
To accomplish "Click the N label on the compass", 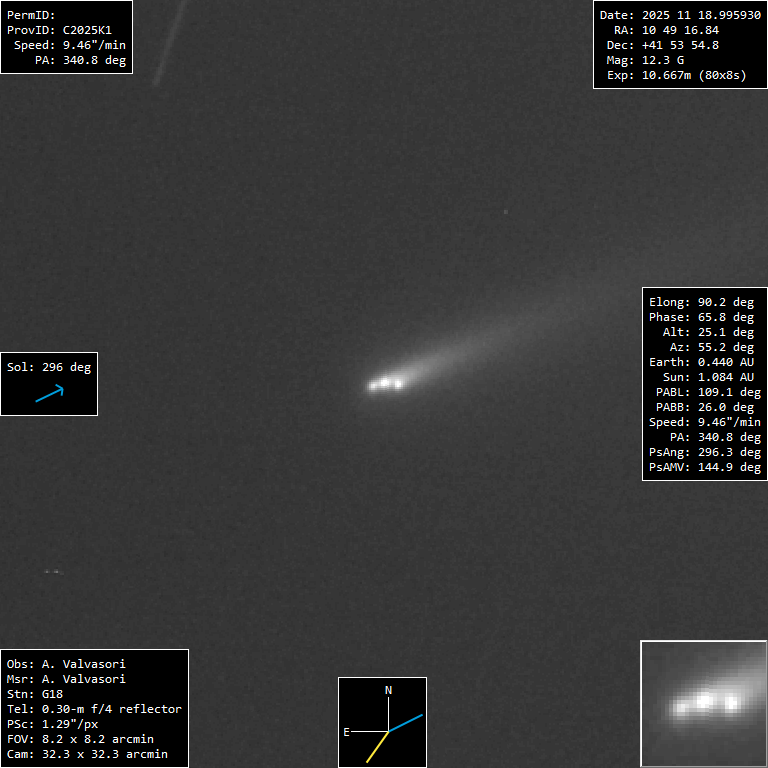I will pos(389,690).
